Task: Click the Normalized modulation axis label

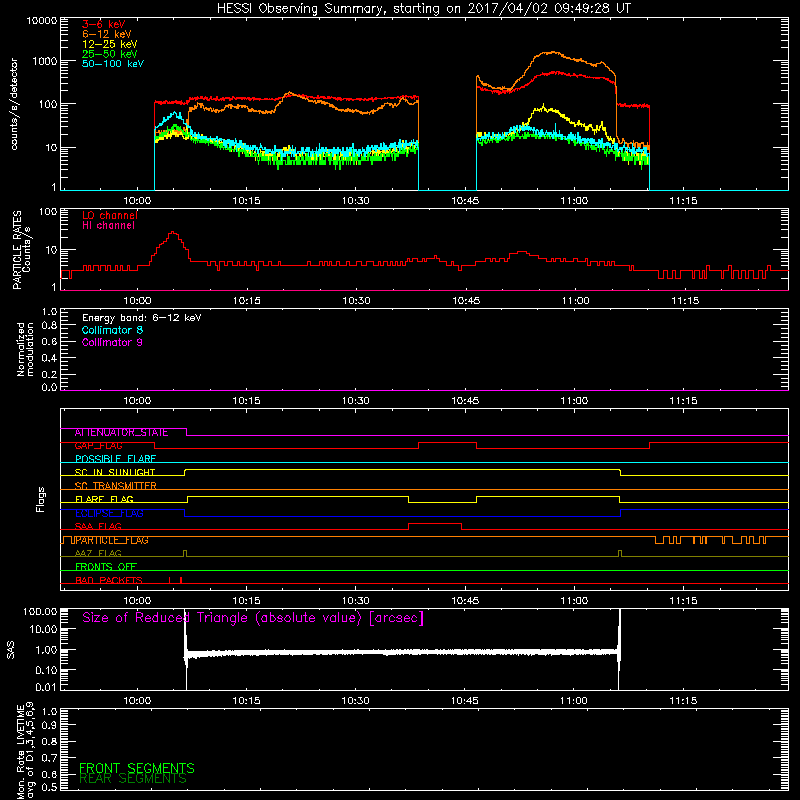Action: 24,349
